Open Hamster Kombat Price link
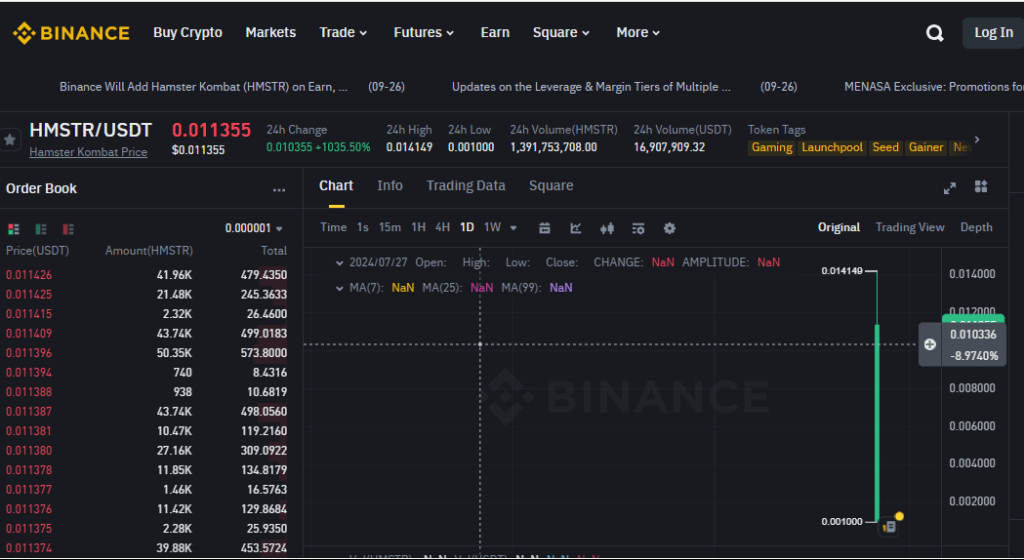 pyautogui.click(x=88, y=152)
